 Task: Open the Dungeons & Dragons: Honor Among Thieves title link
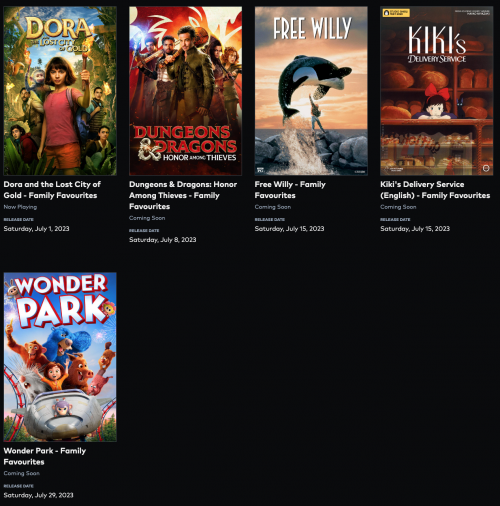click(x=183, y=195)
